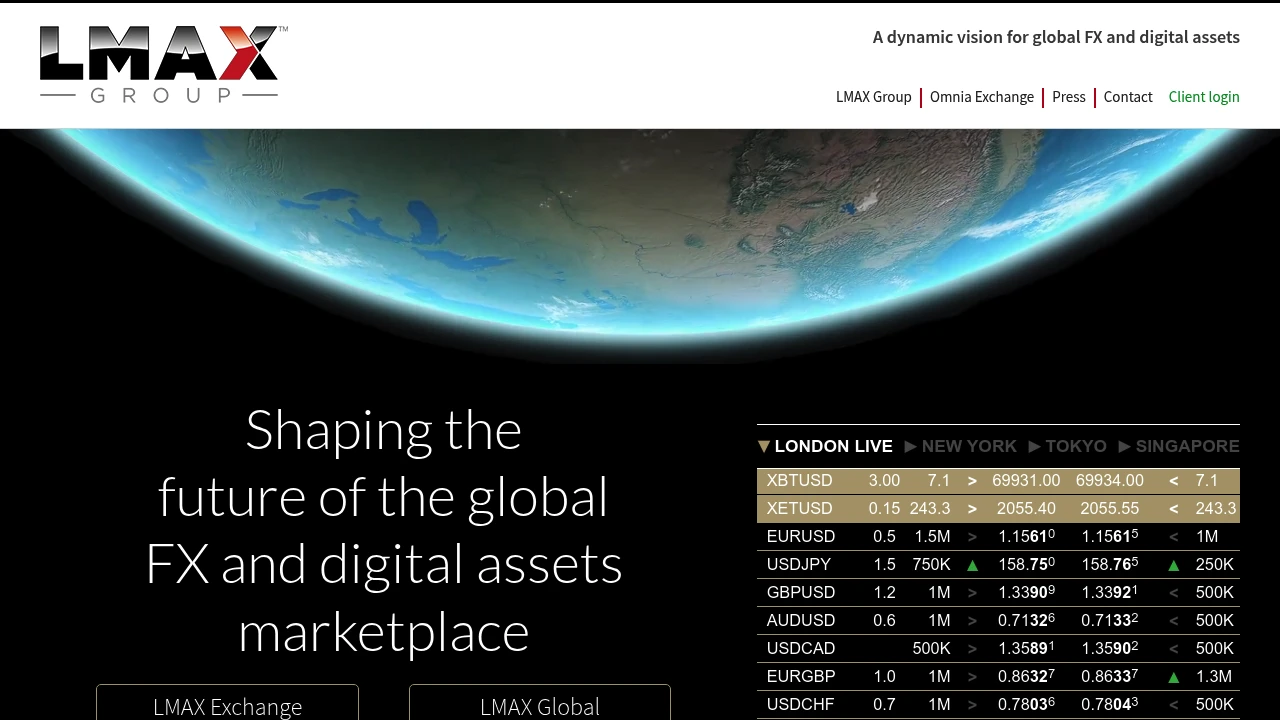The width and height of the screenshot is (1280, 720).
Task: Click the GBPUSD instrument label
Action: tap(800, 593)
